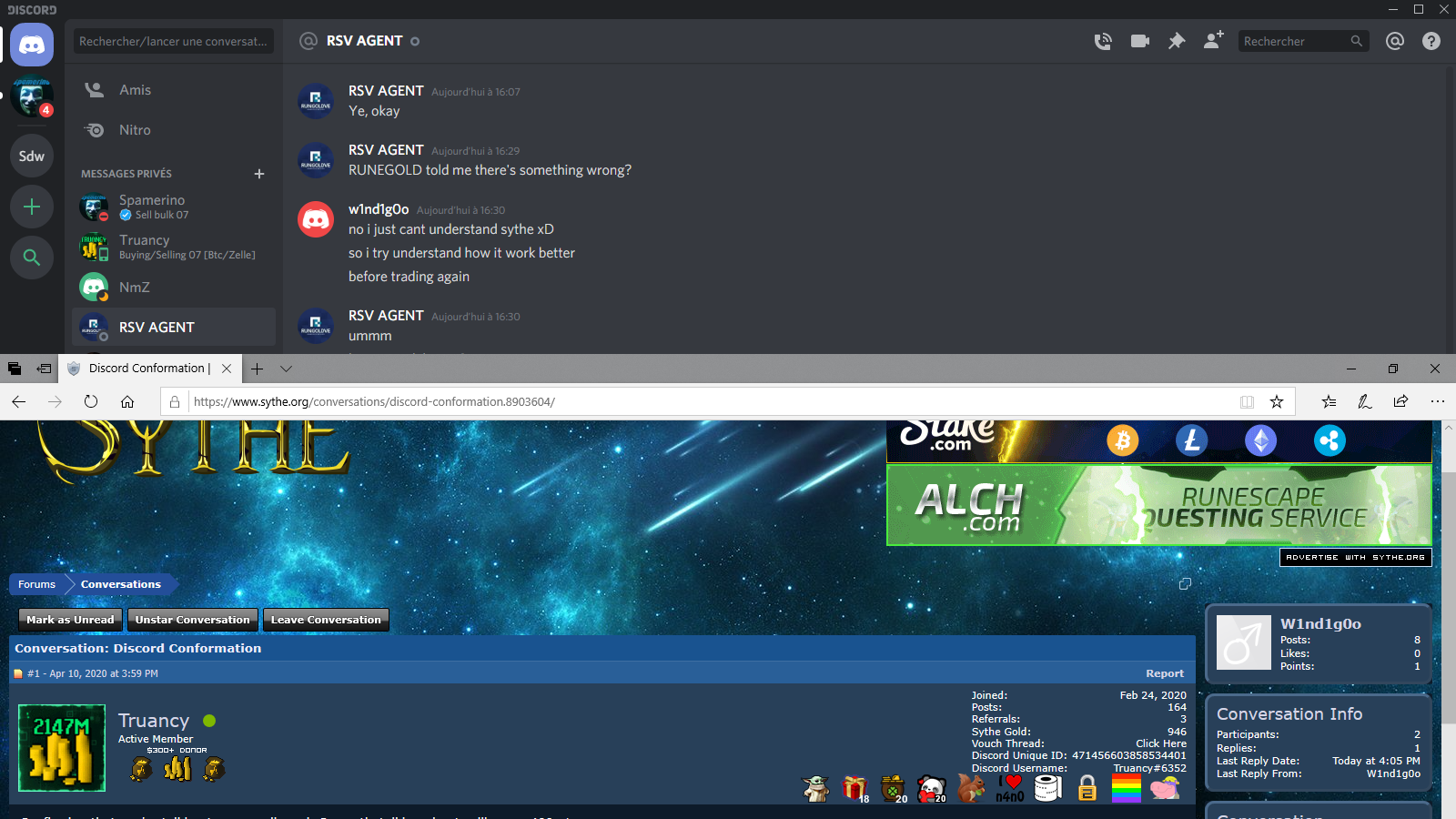Image resolution: width=1456 pixels, height=819 pixels.
Task: Open the W1nd1g0o avatar on Sythe
Action: click(1244, 642)
